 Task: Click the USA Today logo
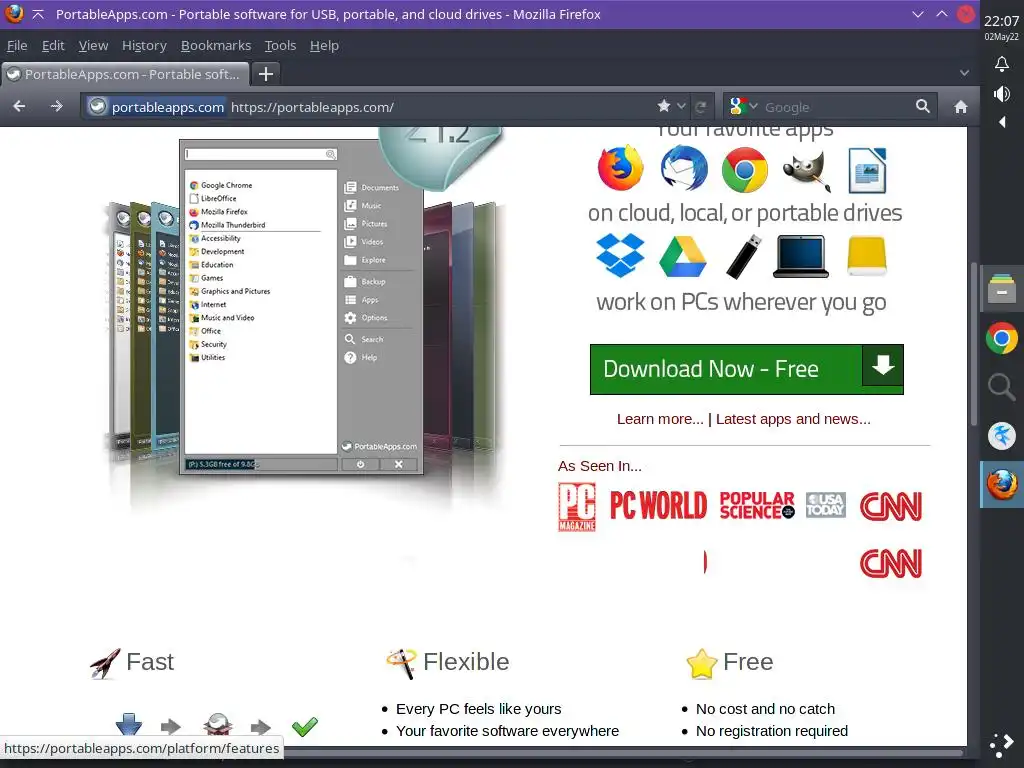[825, 505]
